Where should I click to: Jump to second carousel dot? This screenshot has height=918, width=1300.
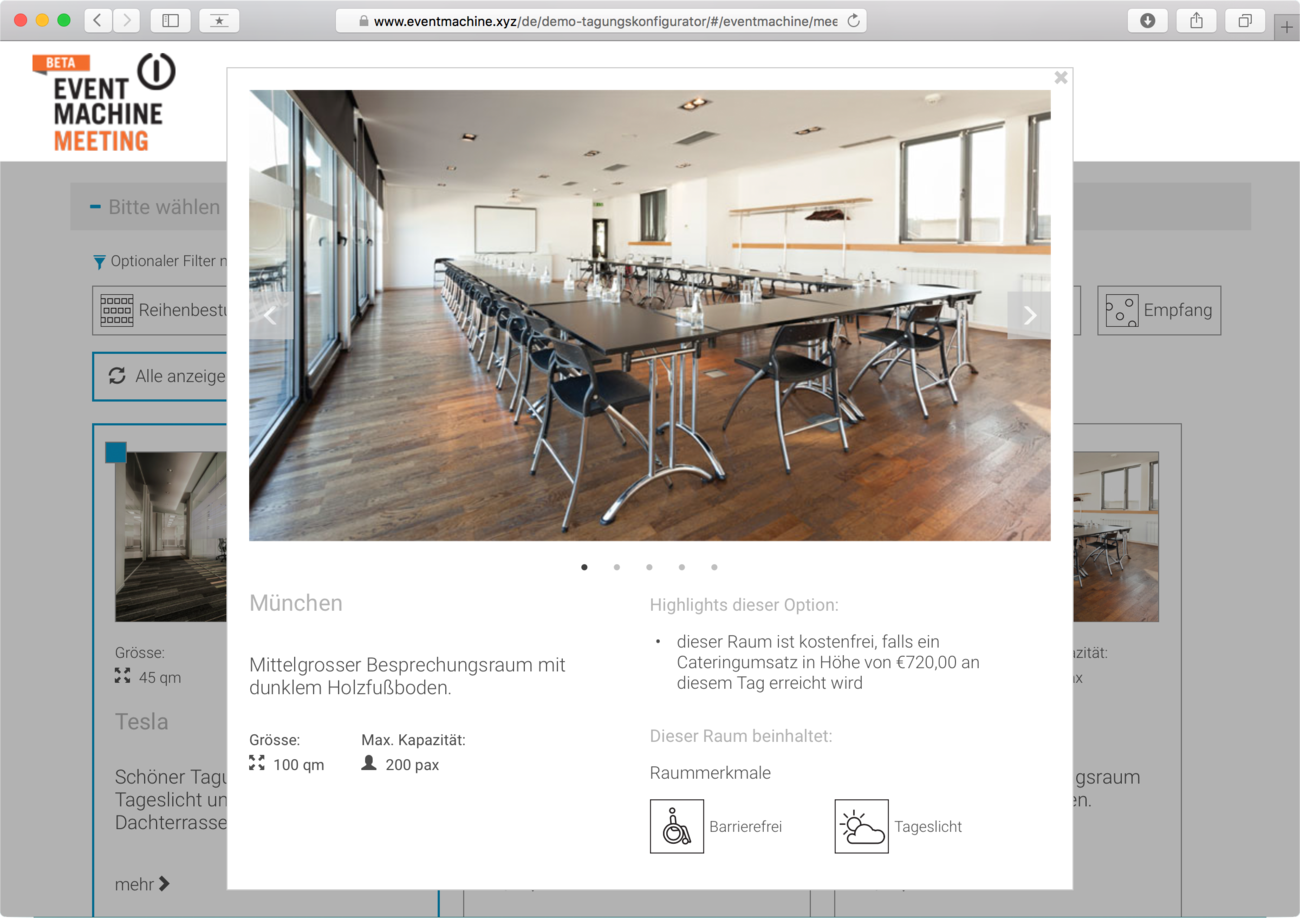tap(617, 567)
